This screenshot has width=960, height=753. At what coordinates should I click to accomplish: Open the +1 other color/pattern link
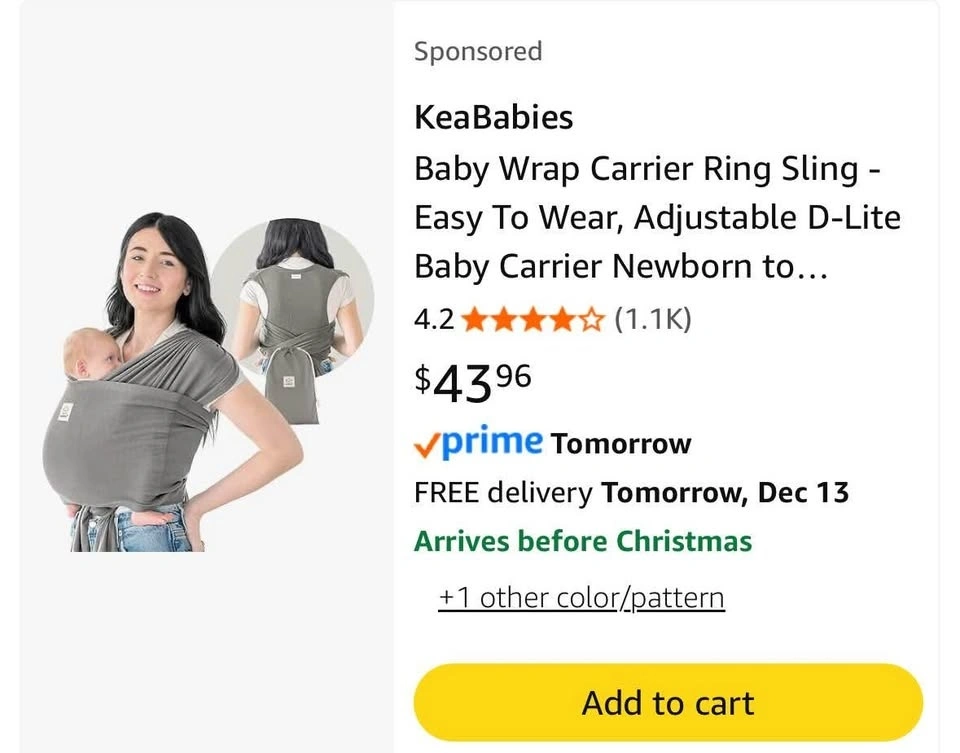coord(581,598)
